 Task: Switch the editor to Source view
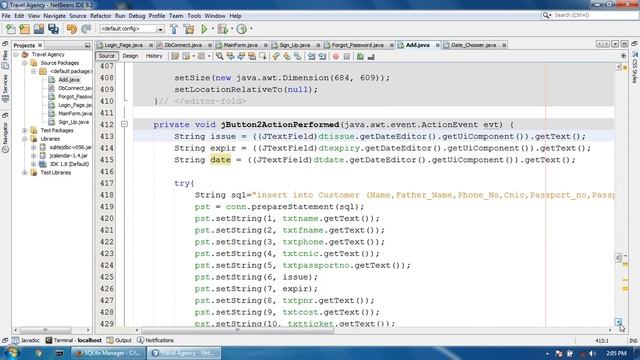tap(107, 56)
